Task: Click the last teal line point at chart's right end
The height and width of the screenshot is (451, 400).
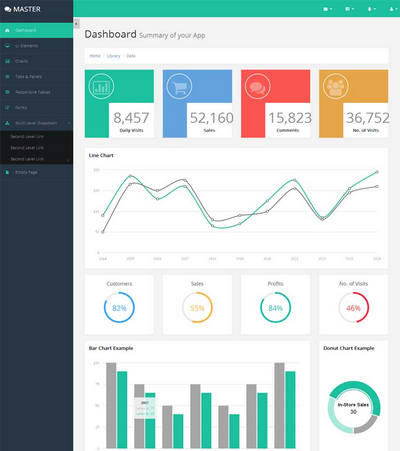Action: pos(377,172)
